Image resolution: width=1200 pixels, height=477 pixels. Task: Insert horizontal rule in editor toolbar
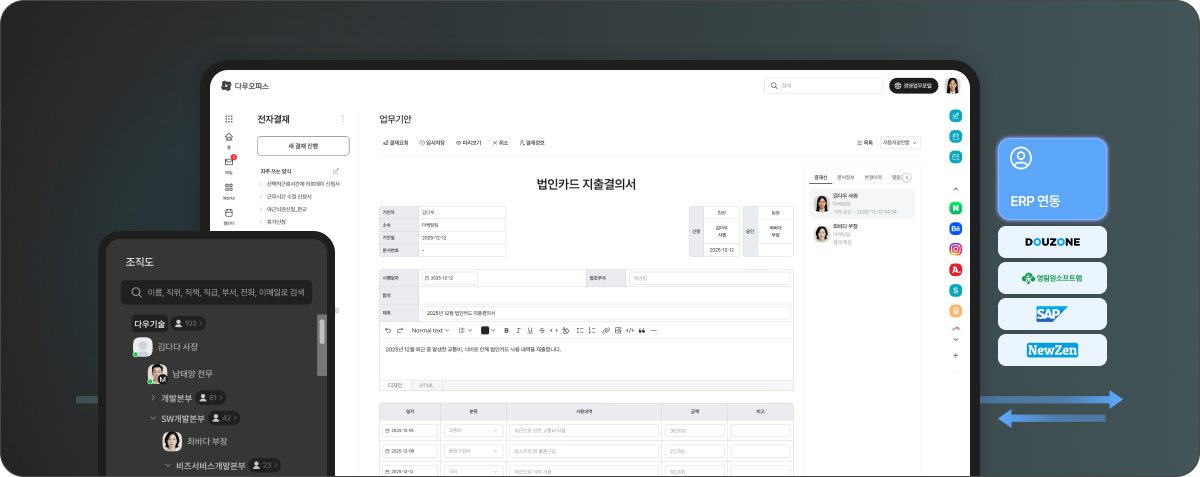click(654, 330)
